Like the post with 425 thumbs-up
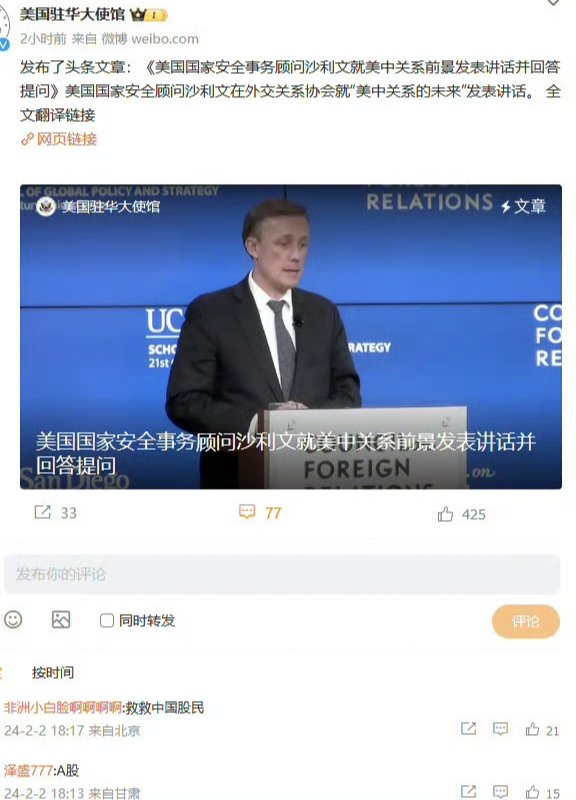Image resolution: width=576 pixels, height=800 pixels. click(445, 514)
